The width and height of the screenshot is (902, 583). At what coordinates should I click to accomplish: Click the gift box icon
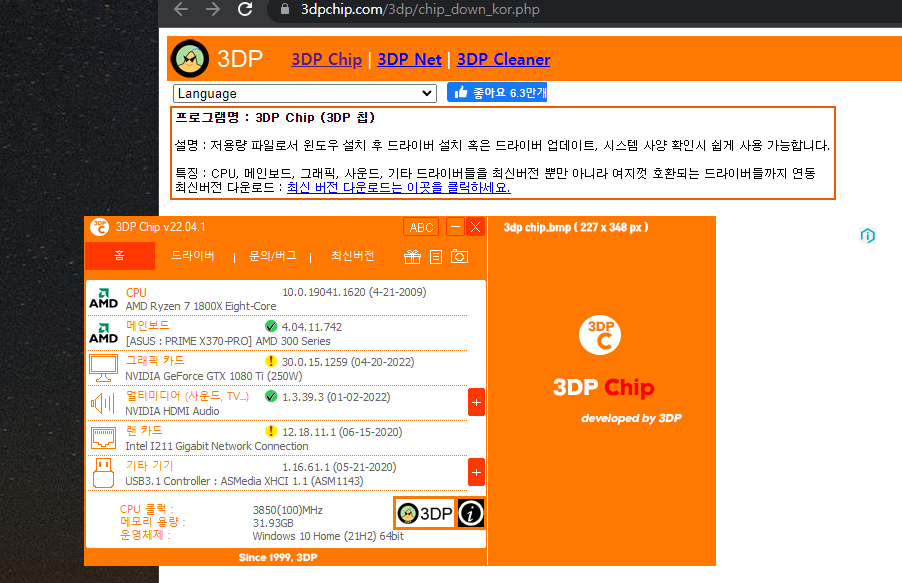coord(412,257)
